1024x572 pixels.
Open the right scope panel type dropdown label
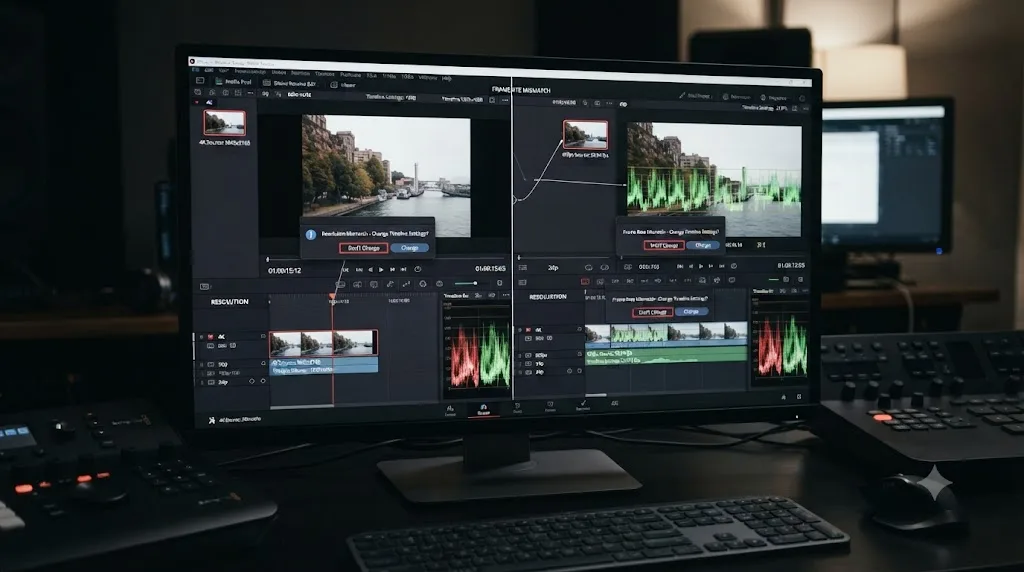763,291
